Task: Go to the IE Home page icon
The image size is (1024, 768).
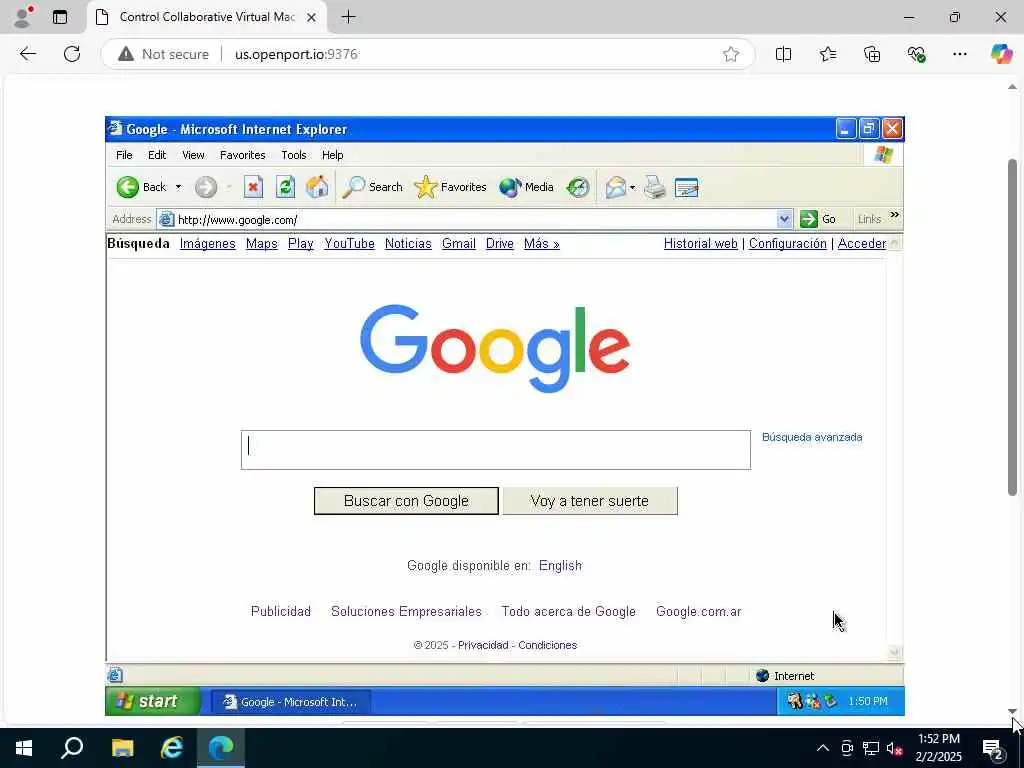Action: click(x=317, y=187)
